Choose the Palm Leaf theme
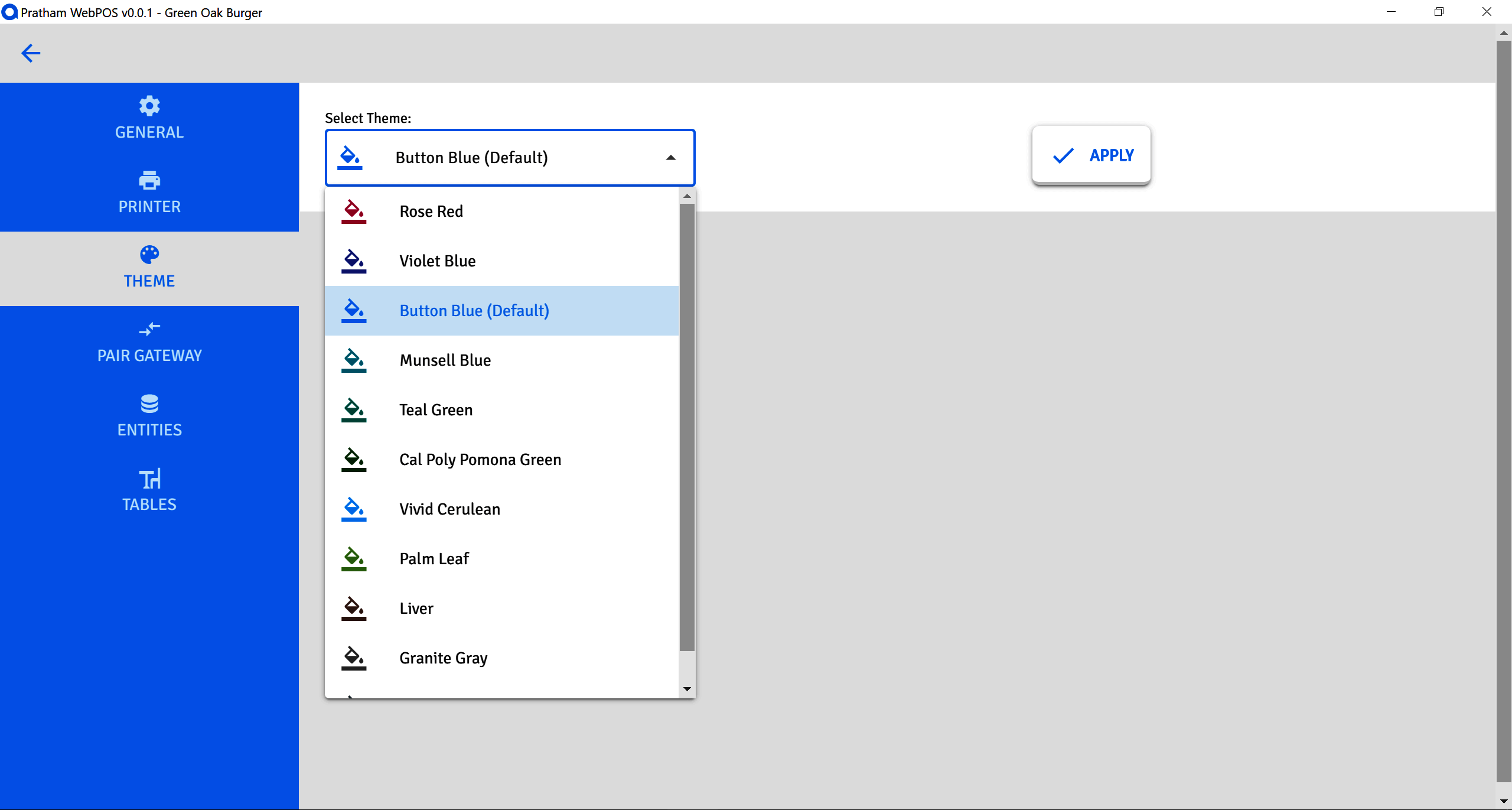 click(x=434, y=559)
